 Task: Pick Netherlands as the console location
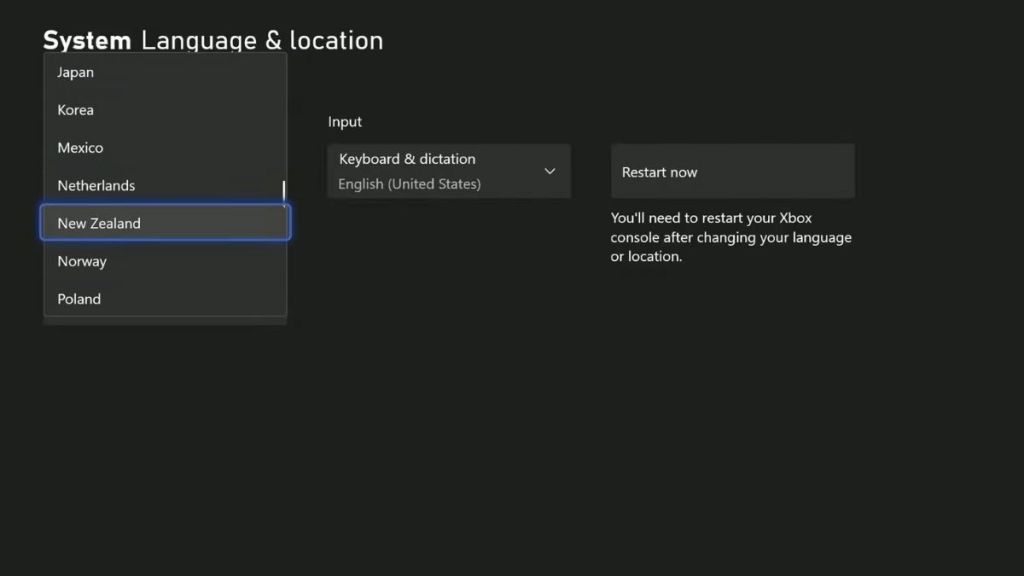pos(96,185)
